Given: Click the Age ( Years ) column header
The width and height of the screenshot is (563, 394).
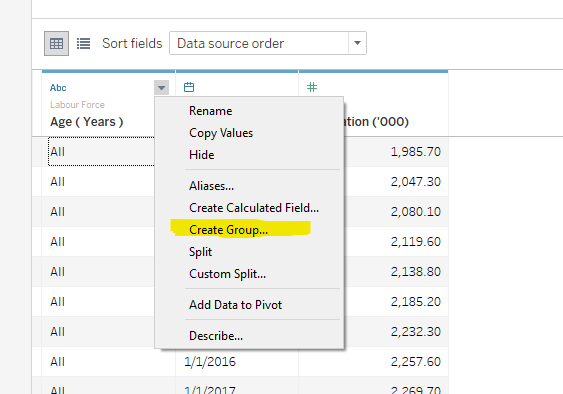Looking at the screenshot, I should click(x=87, y=122).
